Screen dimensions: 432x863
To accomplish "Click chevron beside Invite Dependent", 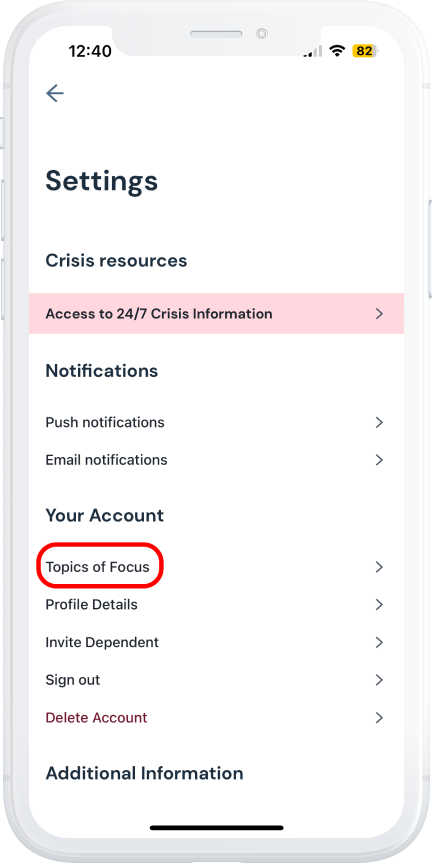I will [379, 642].
